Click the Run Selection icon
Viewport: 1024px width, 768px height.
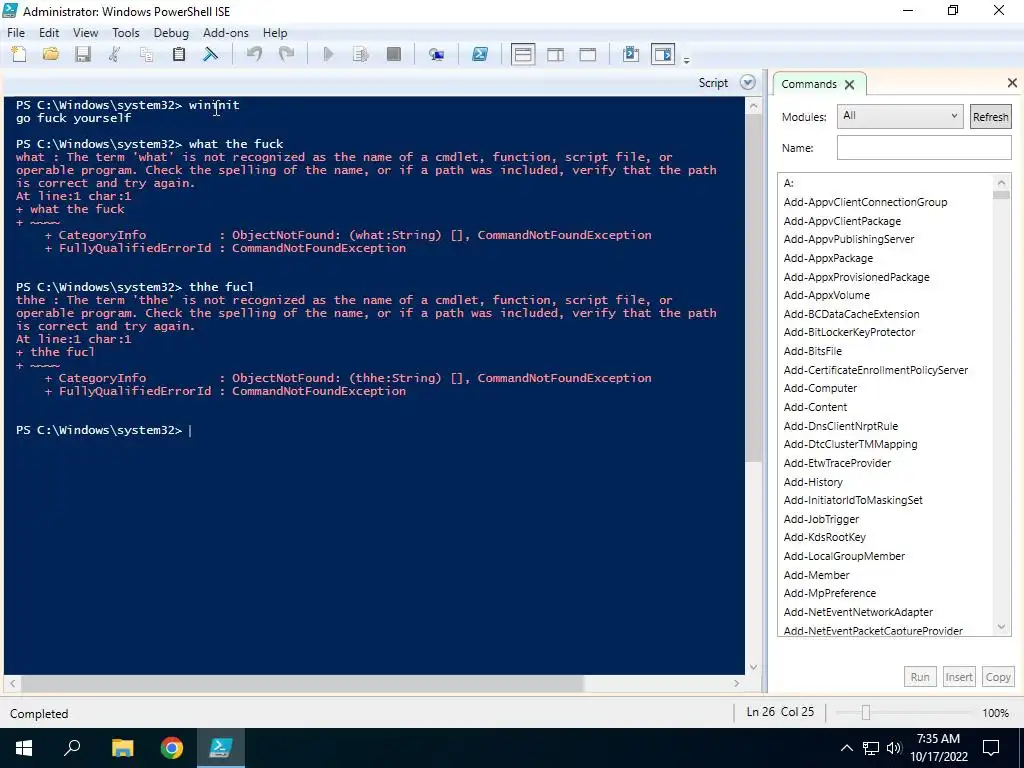tap(360, 54)
